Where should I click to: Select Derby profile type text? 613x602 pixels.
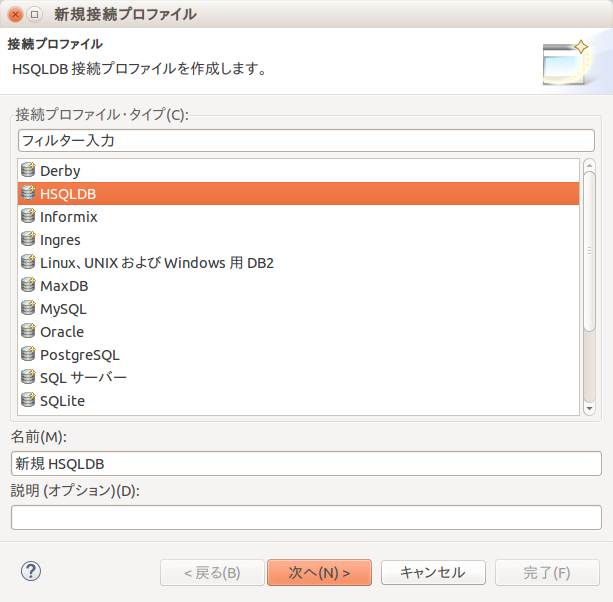tap(60, 171)
